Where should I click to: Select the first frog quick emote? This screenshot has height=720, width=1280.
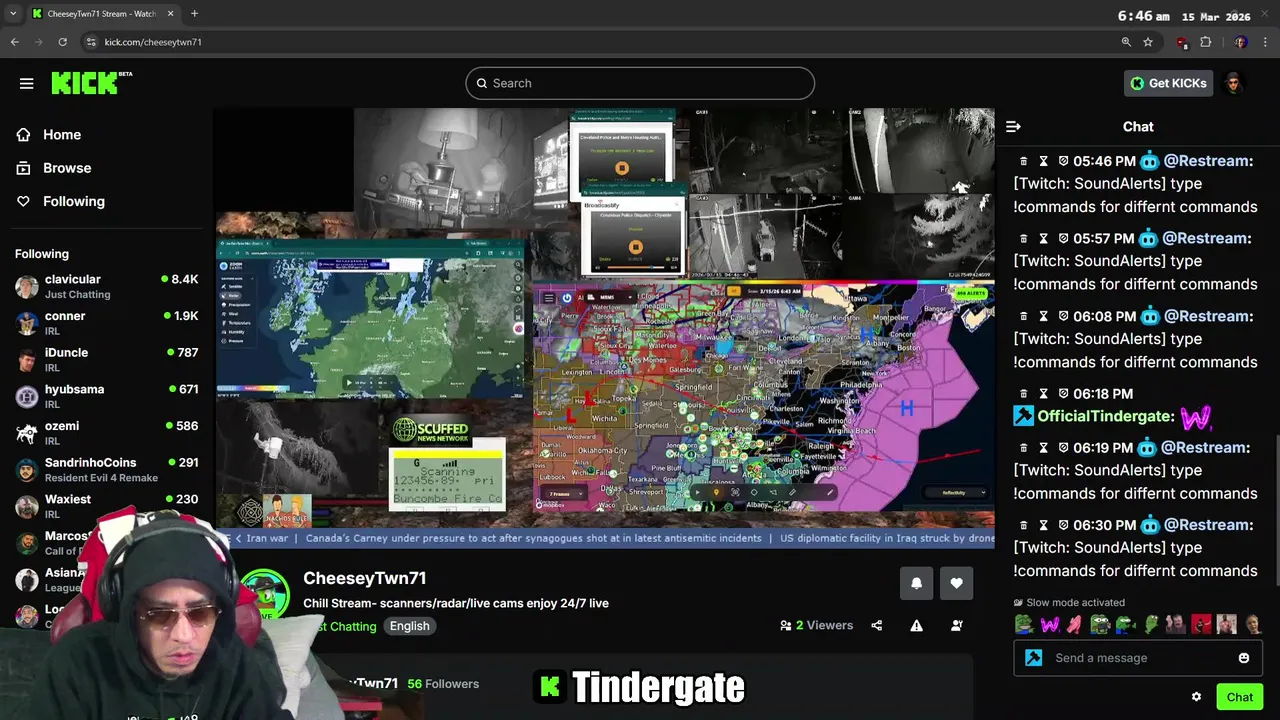1023,625
